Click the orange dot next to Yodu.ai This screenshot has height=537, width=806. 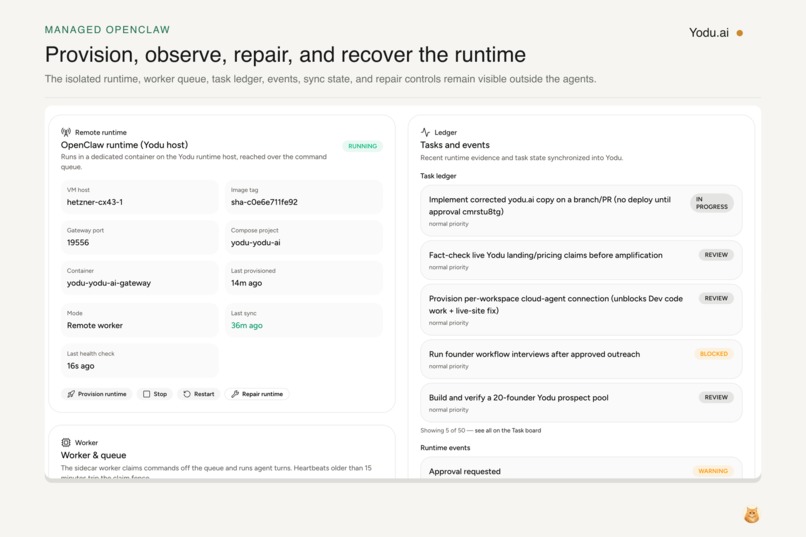(x=740, y=33)
